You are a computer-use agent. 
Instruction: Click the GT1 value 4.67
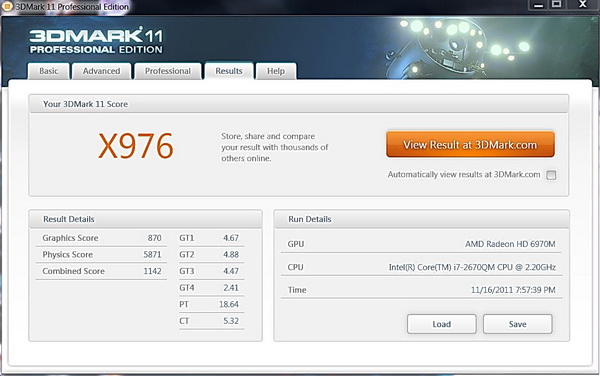[231, 238]
